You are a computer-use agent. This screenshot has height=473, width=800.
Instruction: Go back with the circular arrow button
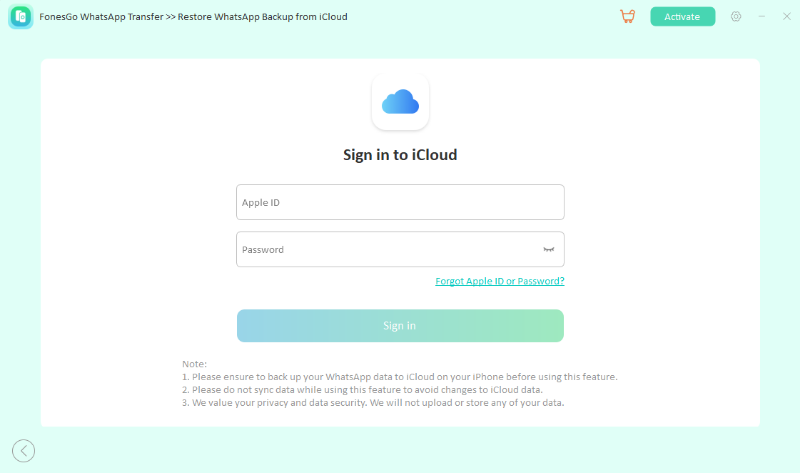coord(23,451)
